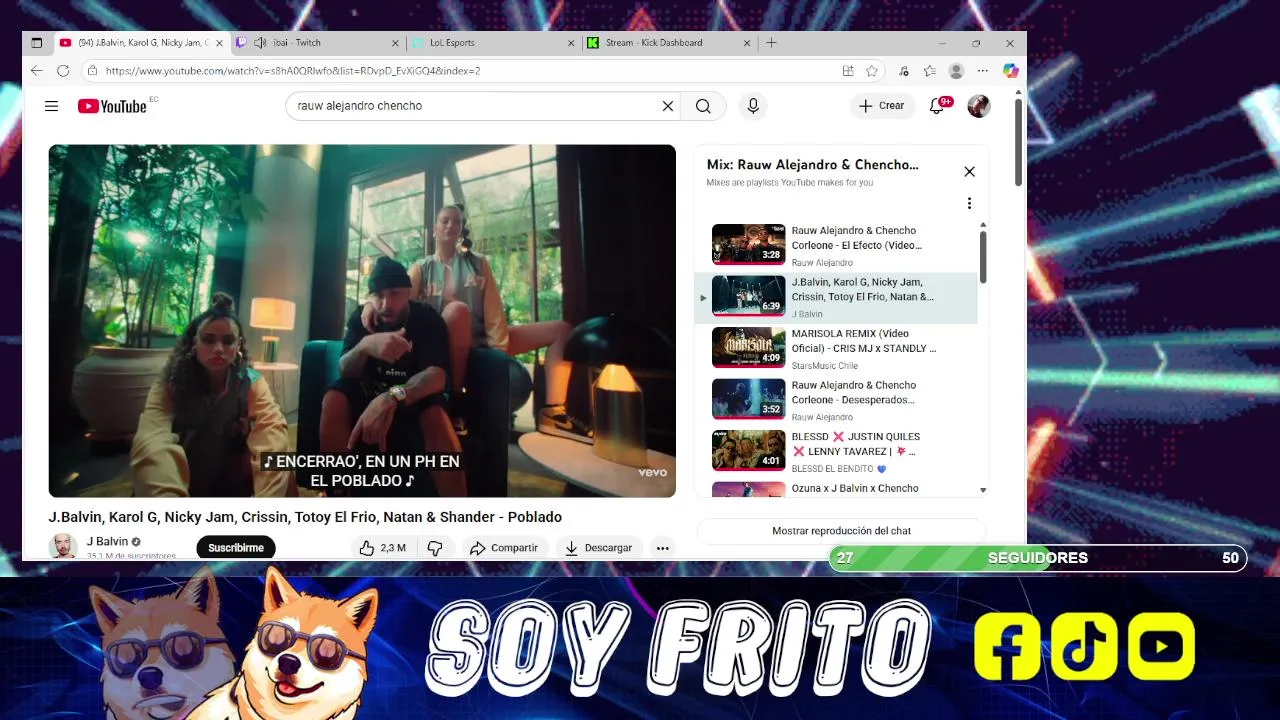Open the browser profile icon
Image resolution: width=1280 pixels, height=720 pixels.
coord(956,71)
